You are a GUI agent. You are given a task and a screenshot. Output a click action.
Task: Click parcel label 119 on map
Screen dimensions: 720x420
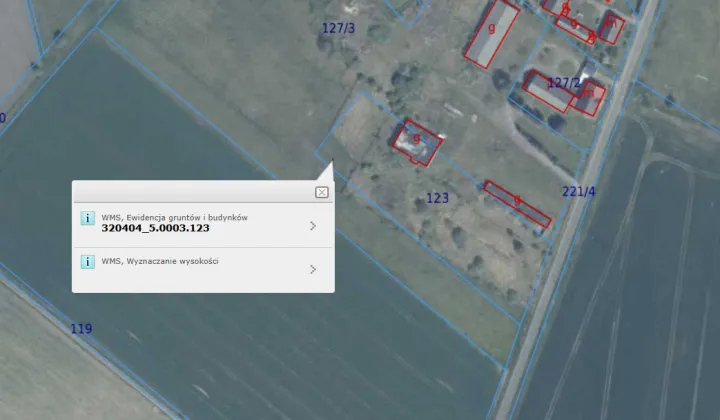point(81,329)
